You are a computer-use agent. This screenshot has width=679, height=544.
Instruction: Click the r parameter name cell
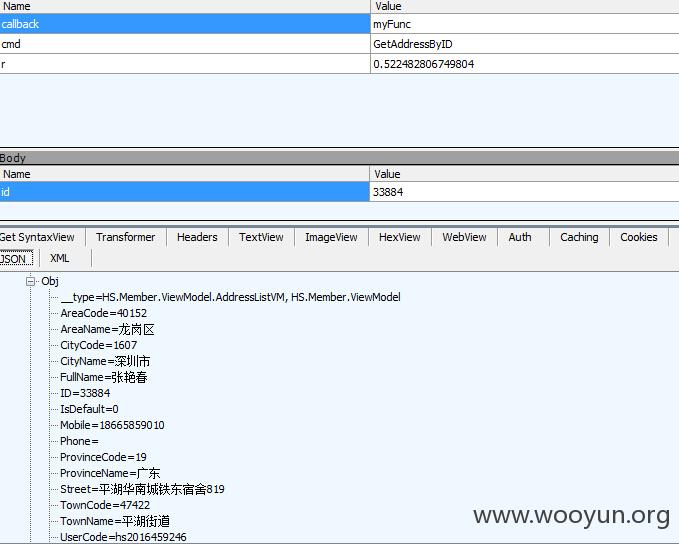tap(185, 64)
